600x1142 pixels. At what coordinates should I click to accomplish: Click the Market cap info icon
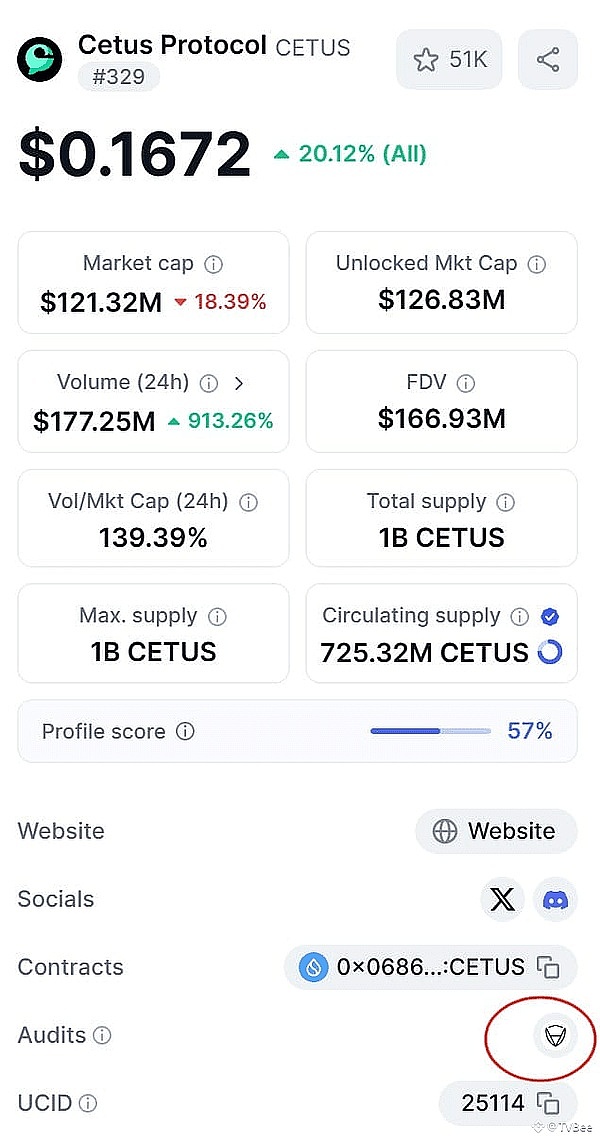pos(213,264)
